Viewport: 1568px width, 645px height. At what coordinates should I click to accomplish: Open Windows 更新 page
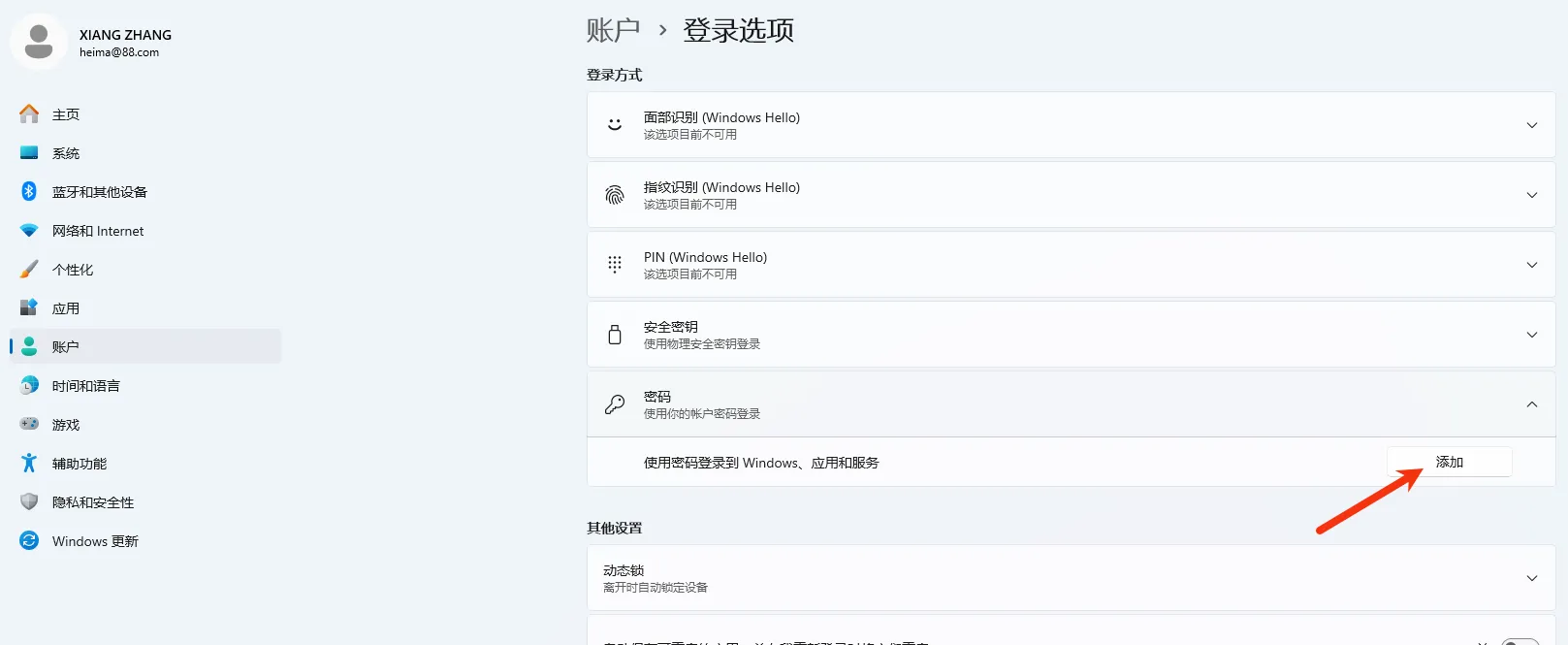pos(145,541)
